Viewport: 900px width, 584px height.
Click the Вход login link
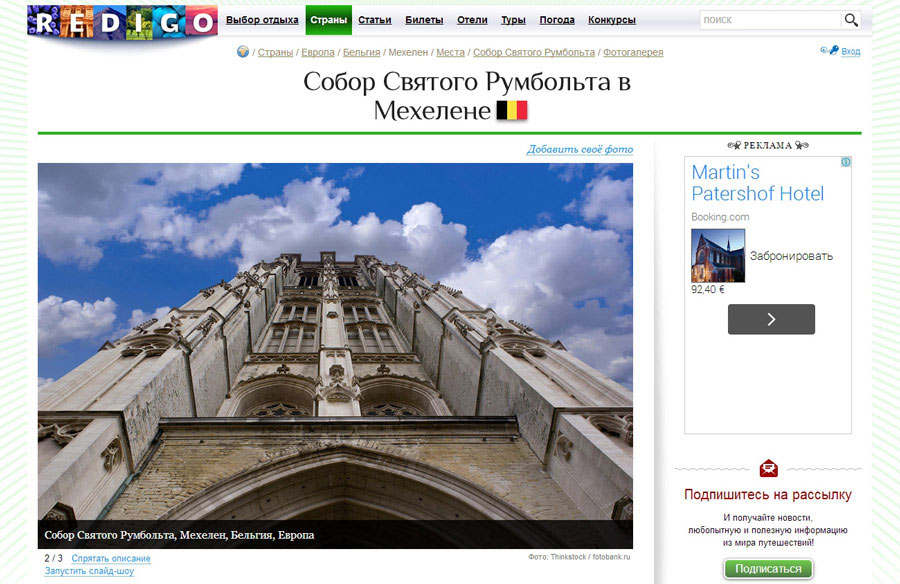click(850, 51)
